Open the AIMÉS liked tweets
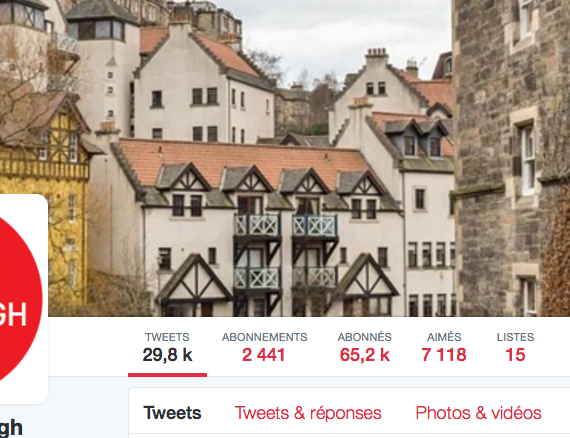Screen dimensions: 570x438 pyautogui.click(x=444, y=347)
